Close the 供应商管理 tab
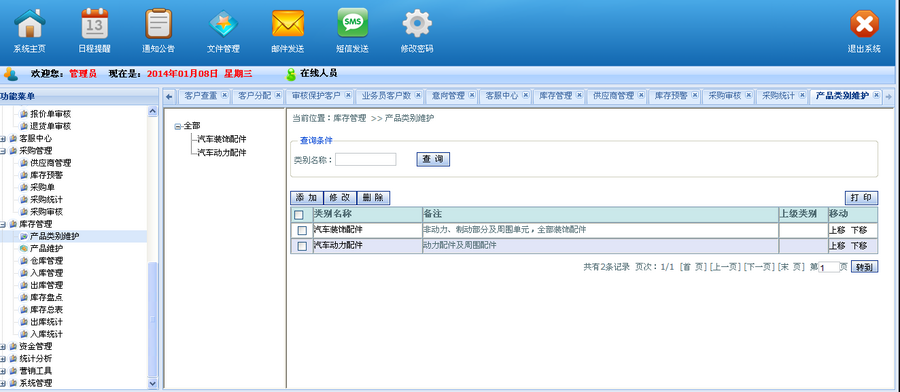Image resolution: width=900 pixels, height=392 pixels. click(641, 95)
